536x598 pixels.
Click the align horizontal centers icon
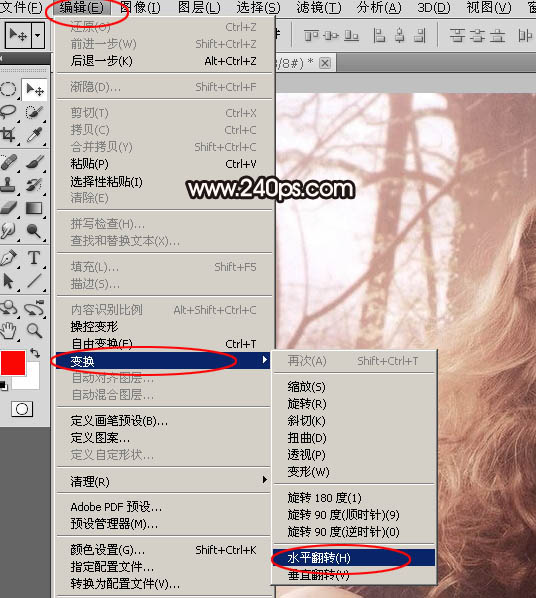point(400,36)
